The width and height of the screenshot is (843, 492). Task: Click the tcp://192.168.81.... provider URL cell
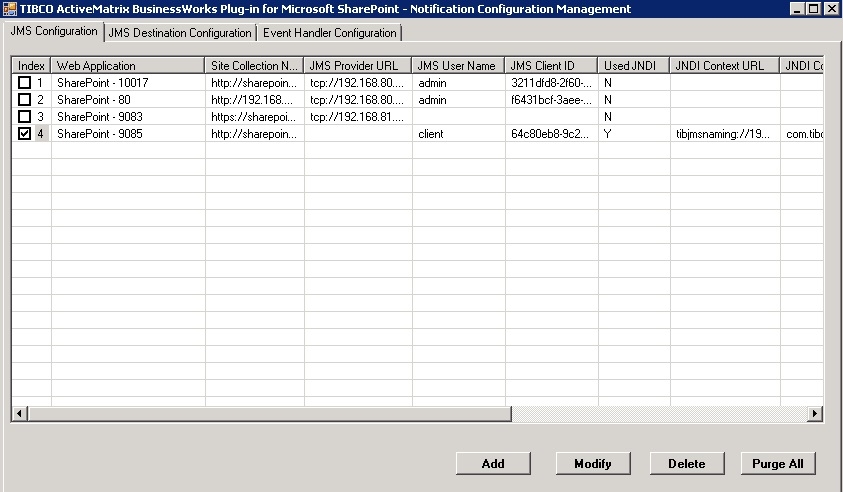[358, 117]
